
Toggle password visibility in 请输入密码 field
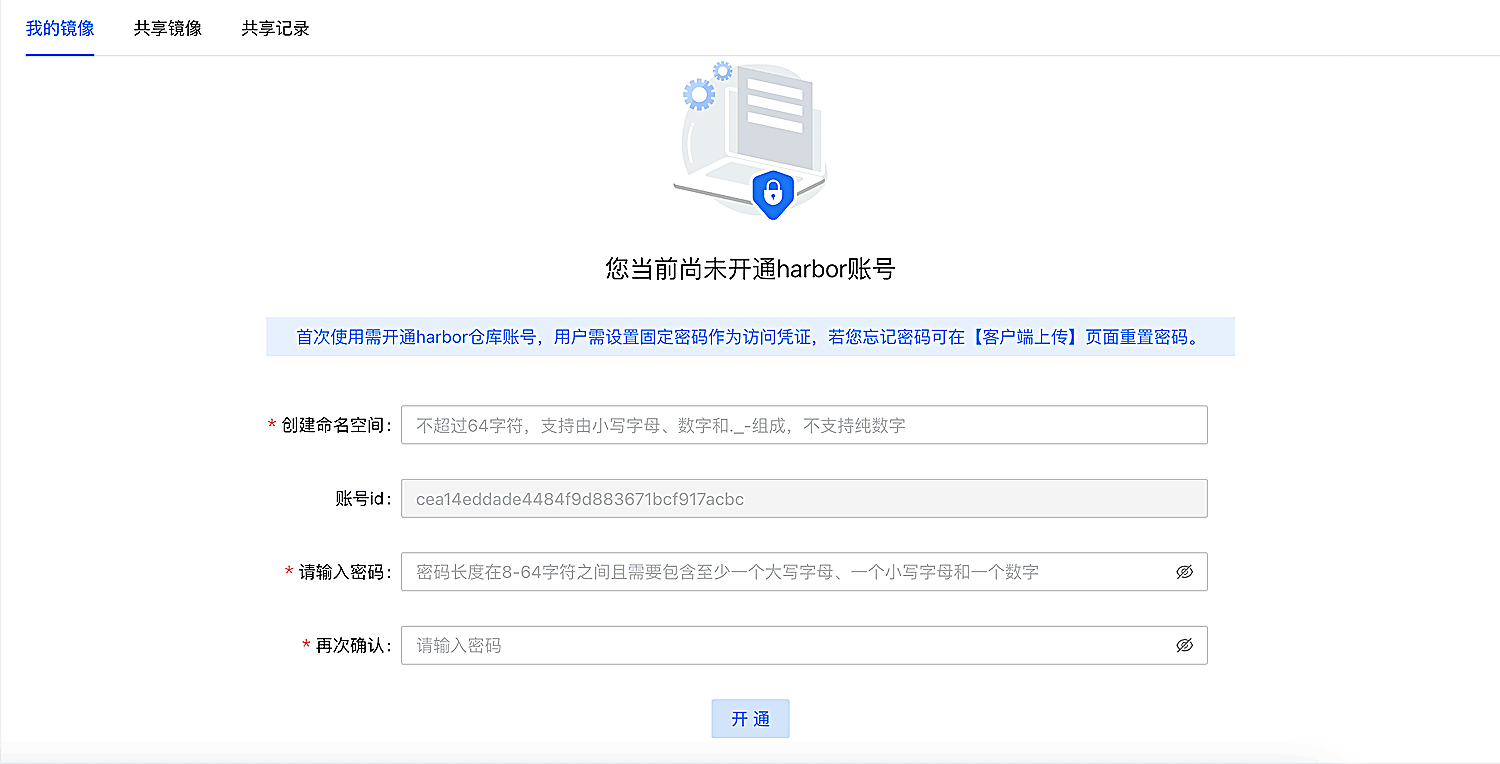point(1185,572)
